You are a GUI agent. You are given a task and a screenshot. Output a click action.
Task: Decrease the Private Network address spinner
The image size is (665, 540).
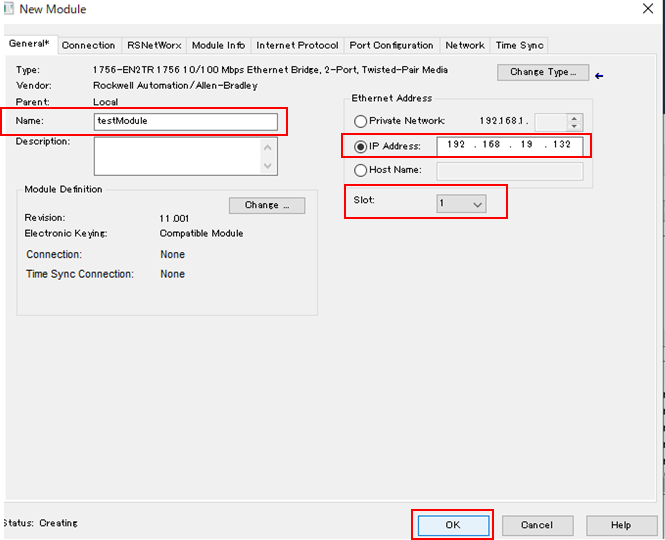574,126
